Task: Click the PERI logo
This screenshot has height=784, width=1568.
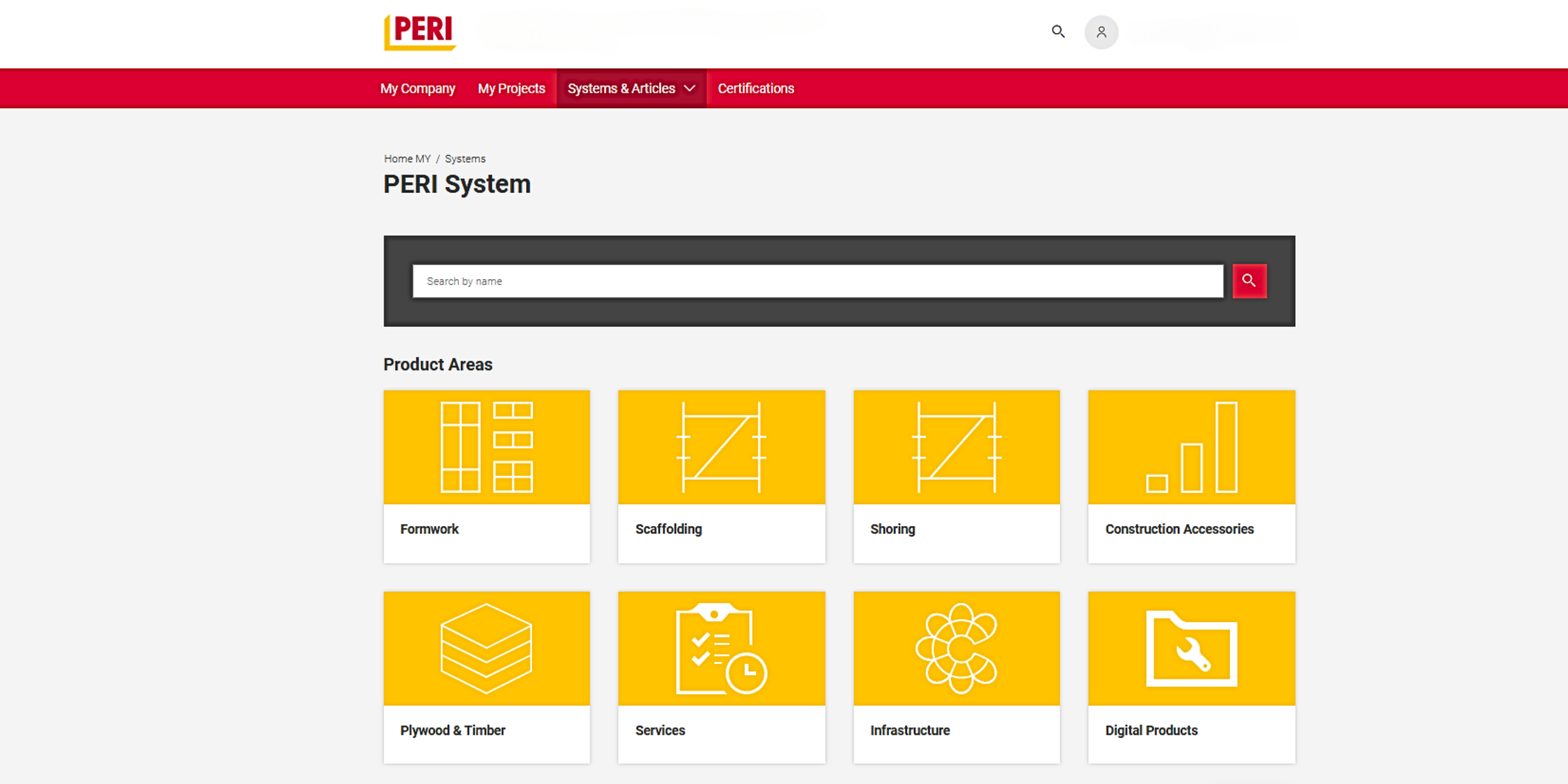Action: 420,32
